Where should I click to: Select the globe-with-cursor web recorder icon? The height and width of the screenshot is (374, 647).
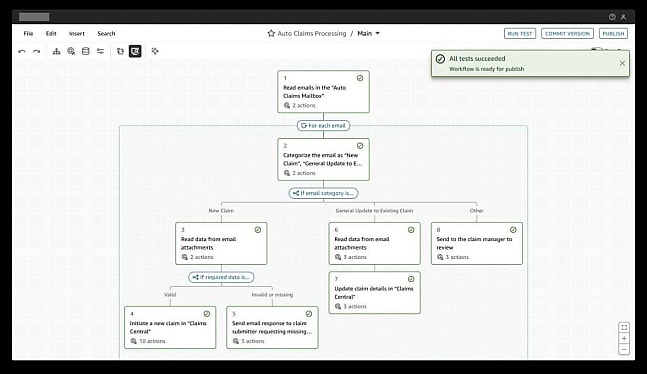tap(71, 51)
